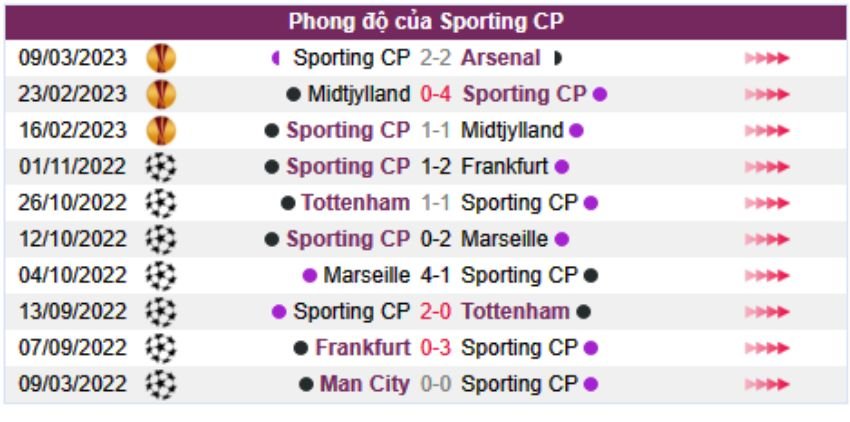
Task: Click the 0-4 score against Midtjylland
Action: click(436, 94)
